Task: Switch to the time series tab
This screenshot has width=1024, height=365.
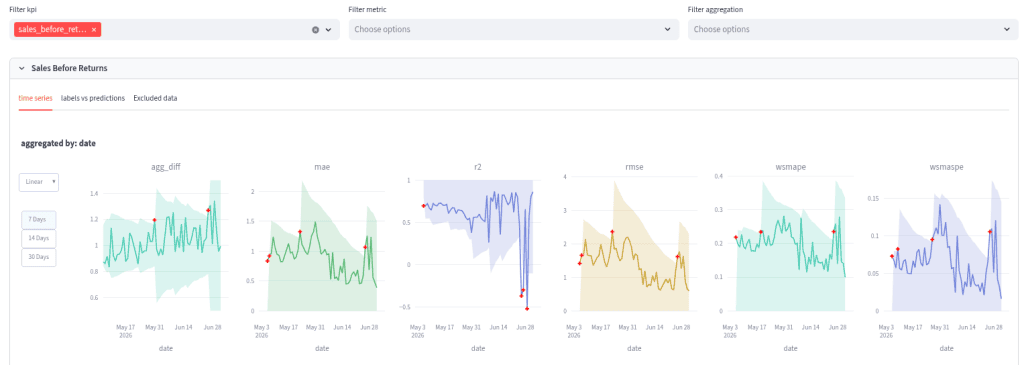Action: (35, 98)
